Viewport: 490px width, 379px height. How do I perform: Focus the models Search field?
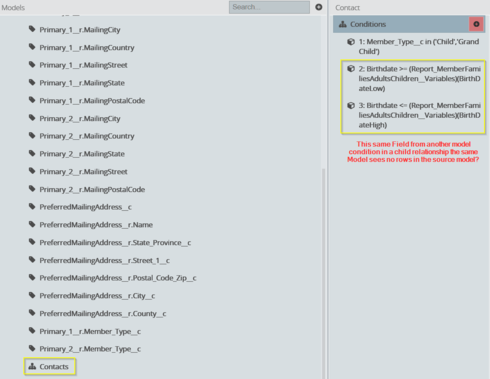pos(269,7)
